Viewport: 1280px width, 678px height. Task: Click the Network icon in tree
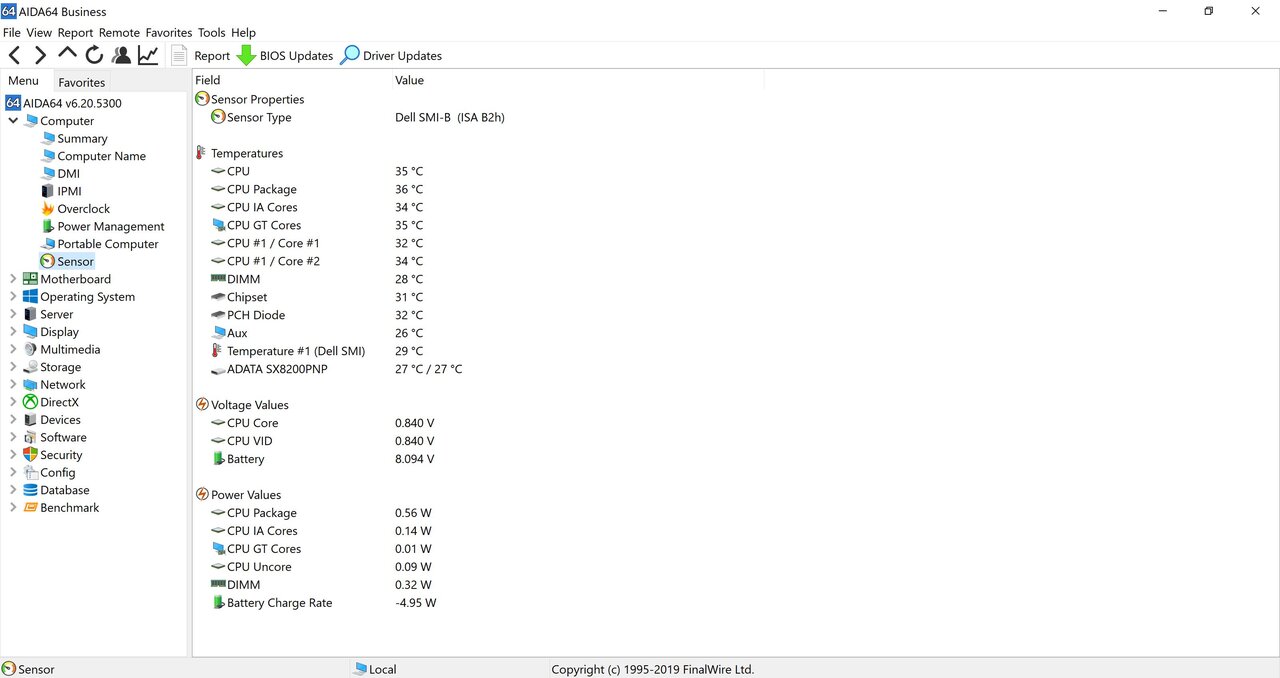click(30, 384)
